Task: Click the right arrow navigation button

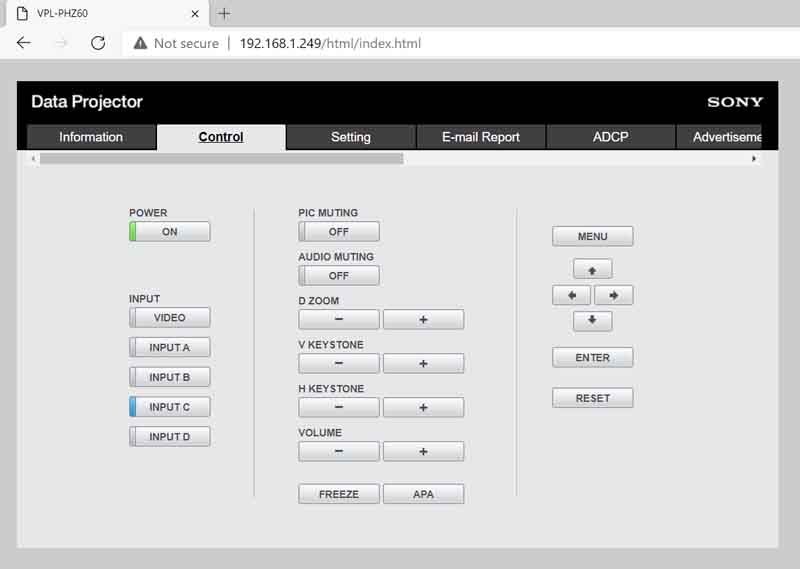Action: click(x=613, y=295)
